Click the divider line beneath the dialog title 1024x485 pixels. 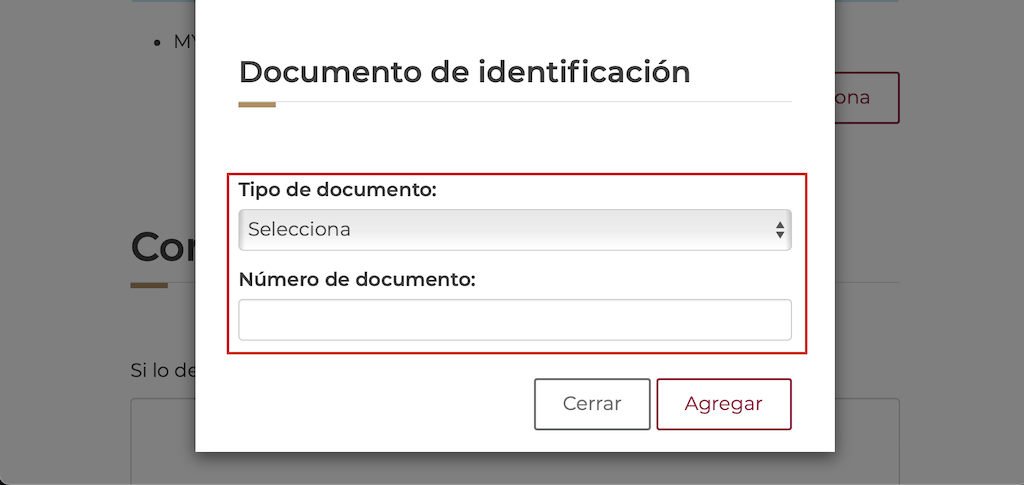pyautogui.click(x=534, y=102)
